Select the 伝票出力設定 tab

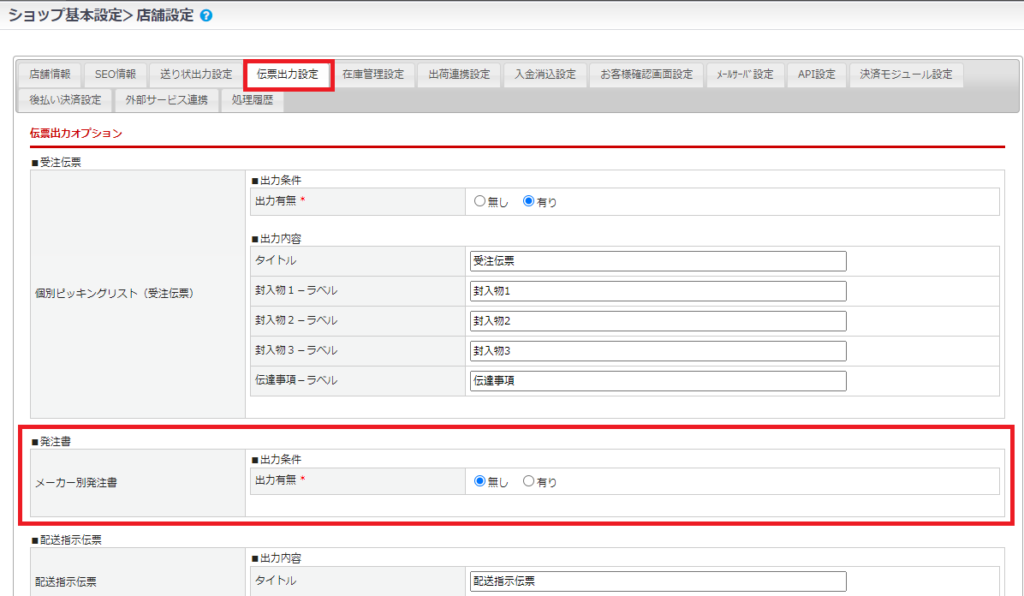point(287,75)
